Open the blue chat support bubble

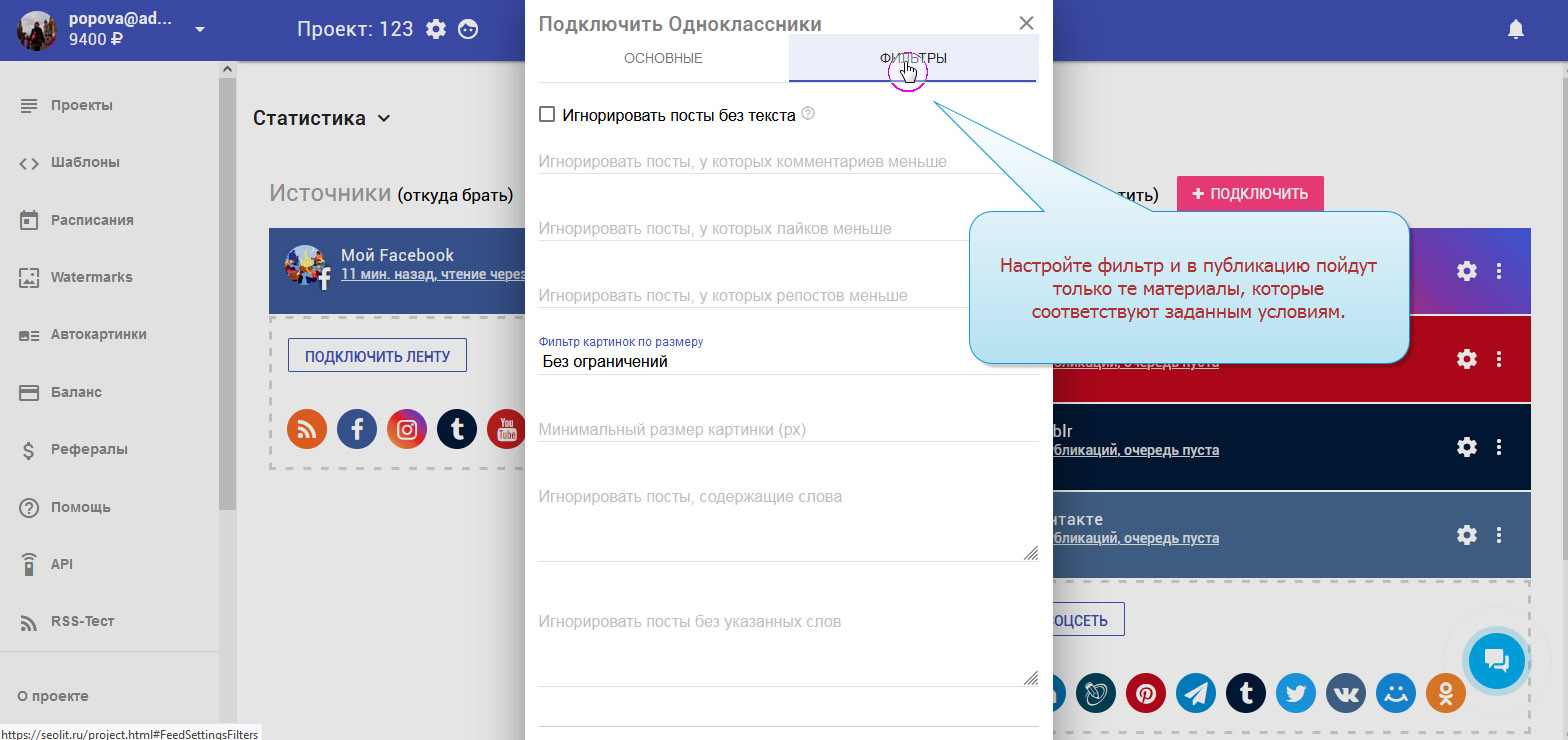1496,660
